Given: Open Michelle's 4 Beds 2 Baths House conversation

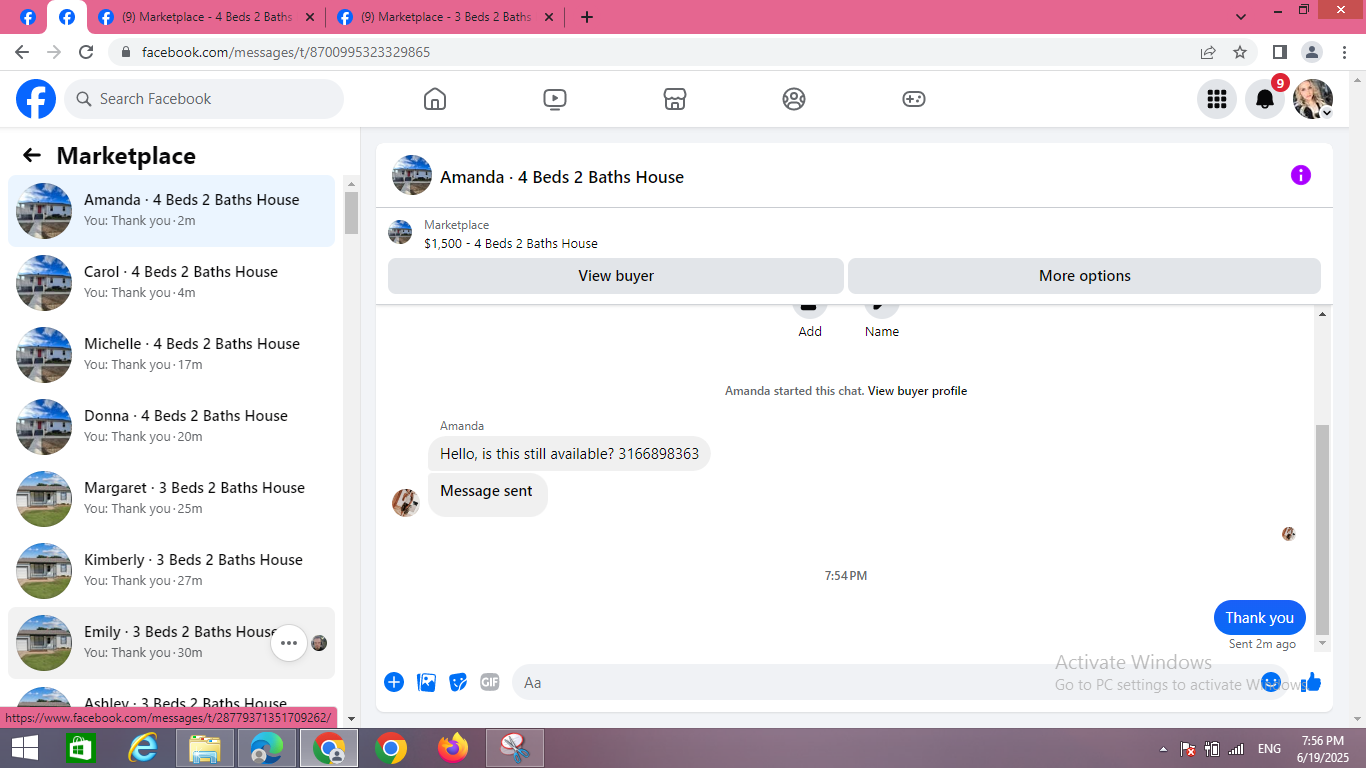Looking at the screenshot, I should coord(171,355).
